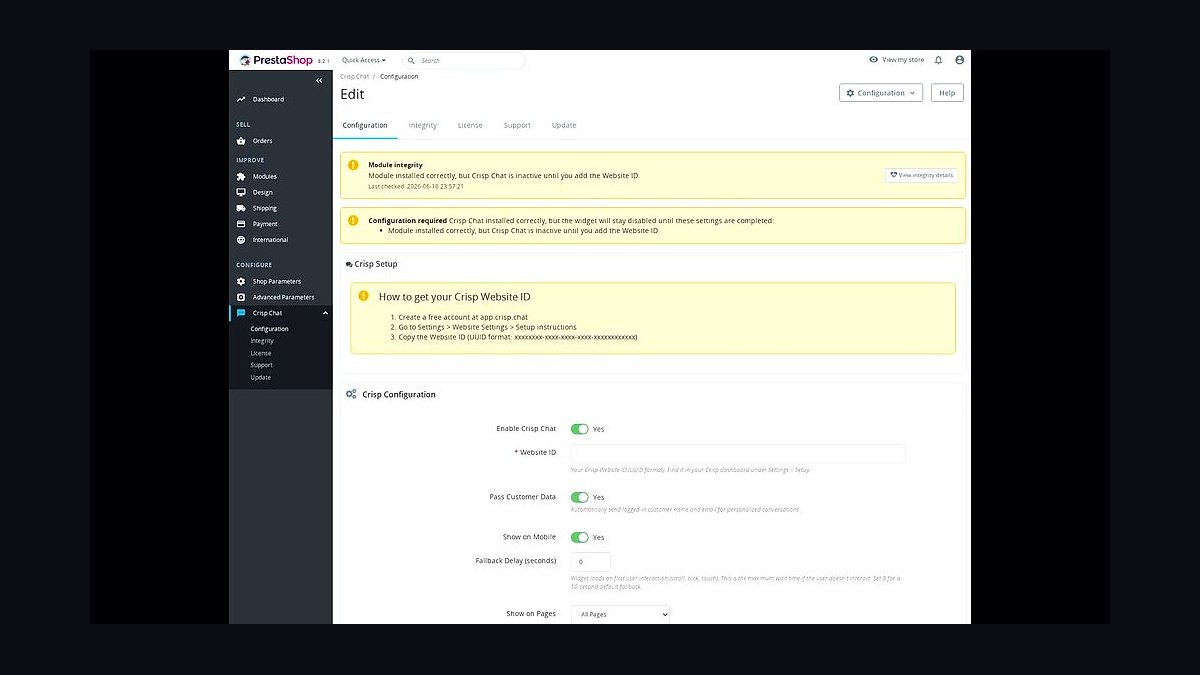
Task: Click the 'Crisp Configuration' section heading
Action: [399, 395]
